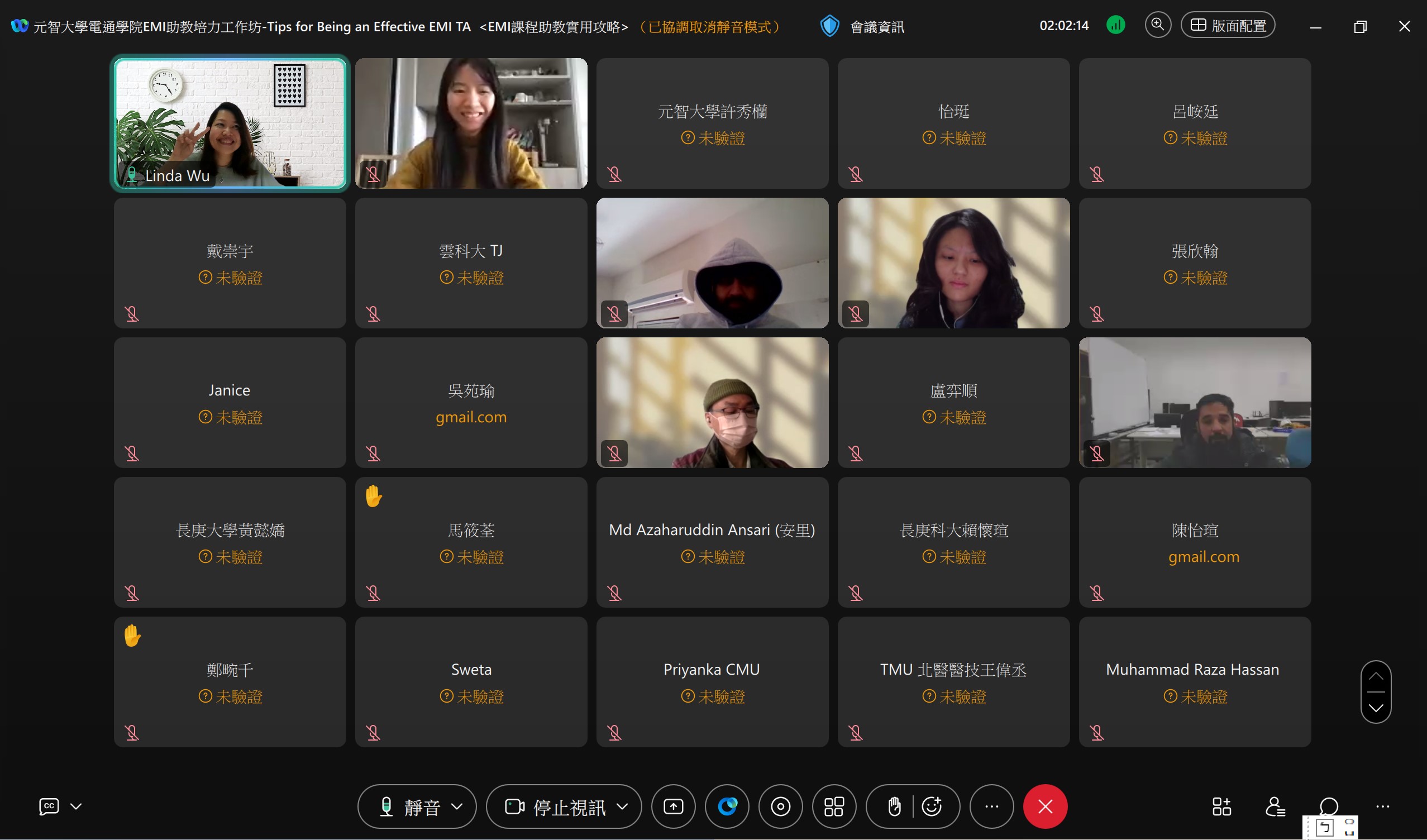Expand audio options arrow beside 靜音

457,806
